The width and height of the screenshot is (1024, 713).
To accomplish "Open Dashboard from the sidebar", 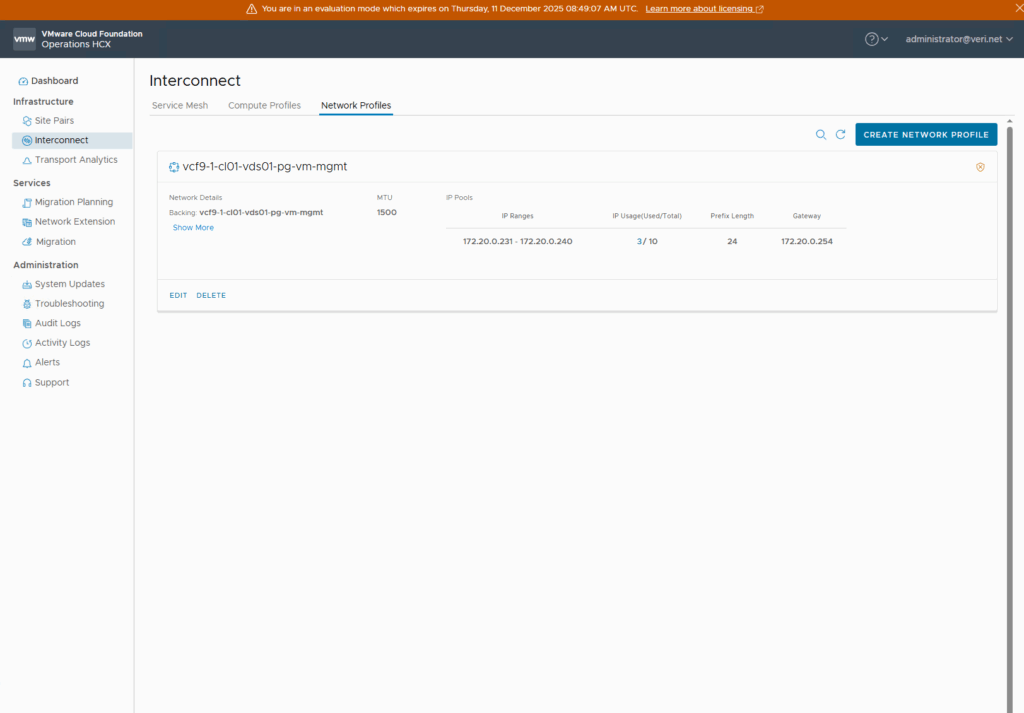I will [x=54, y=81].
